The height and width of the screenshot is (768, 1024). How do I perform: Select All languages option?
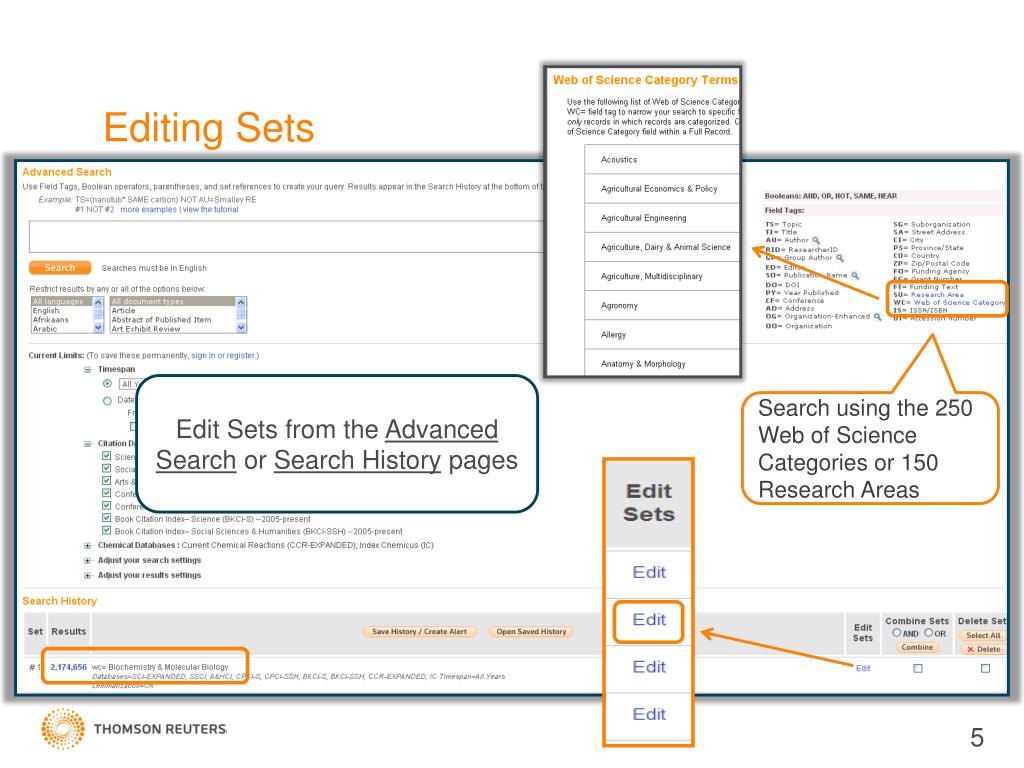63,302
